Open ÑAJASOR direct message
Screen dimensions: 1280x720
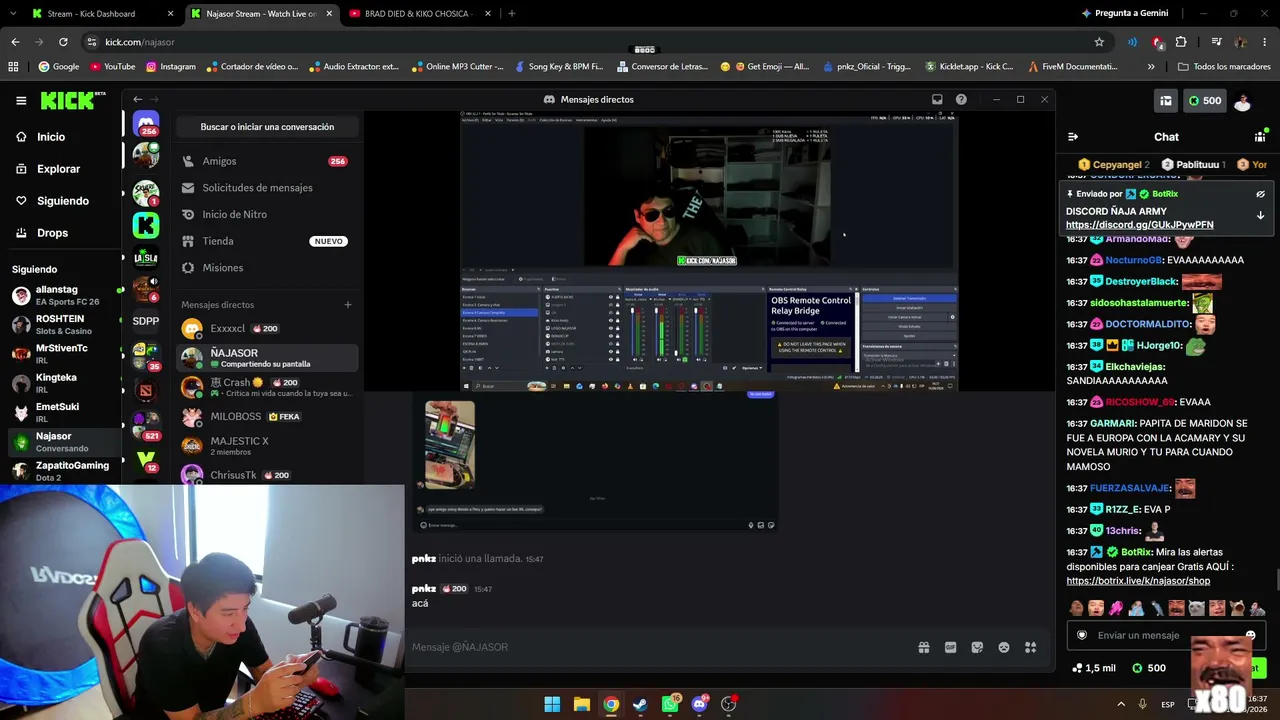point(267,357)
